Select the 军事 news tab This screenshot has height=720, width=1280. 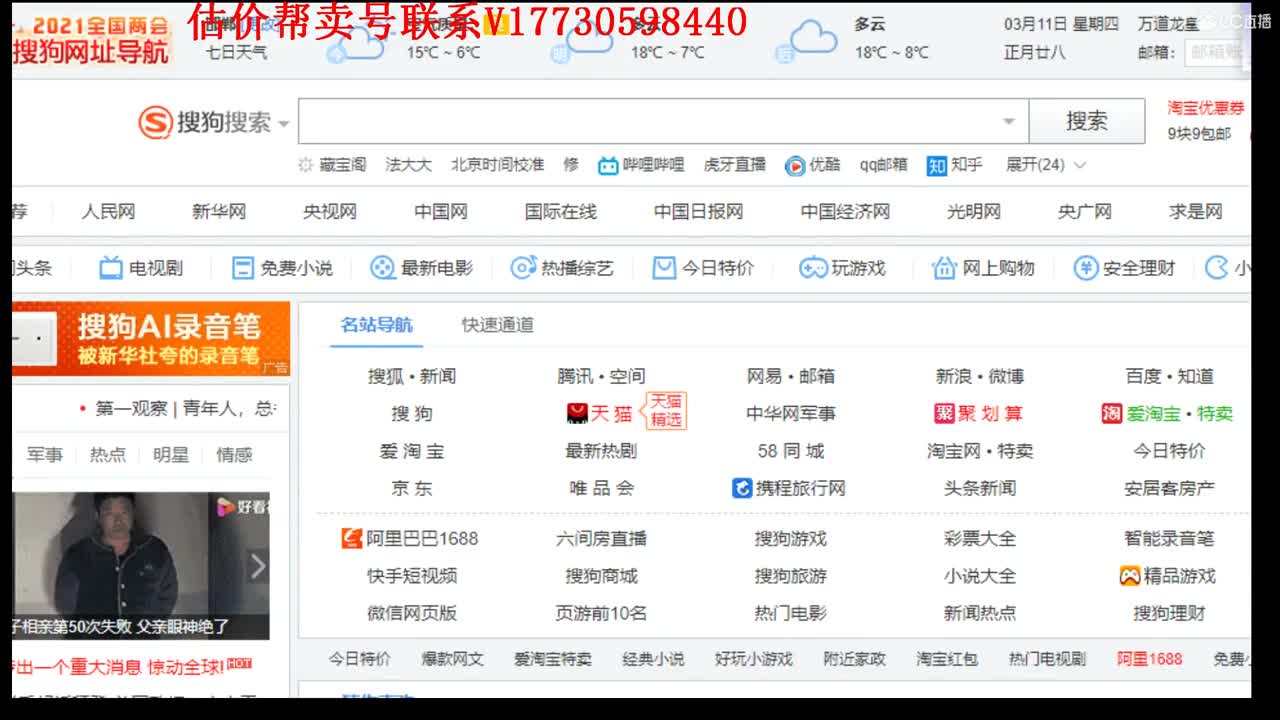[x=44, y=454]
